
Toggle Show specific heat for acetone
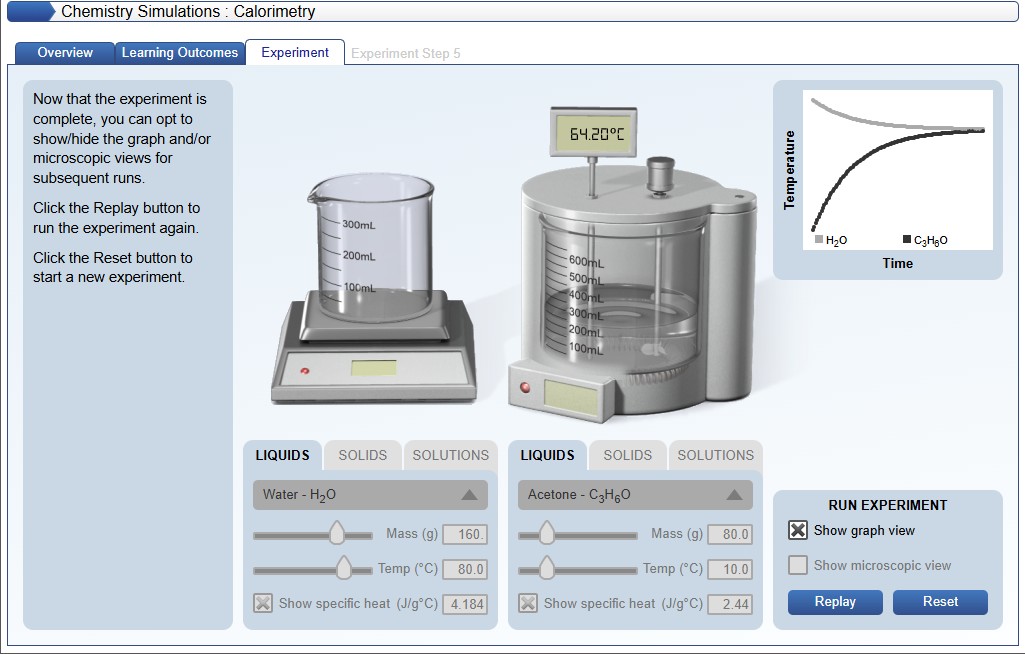(x=528, y=603)
